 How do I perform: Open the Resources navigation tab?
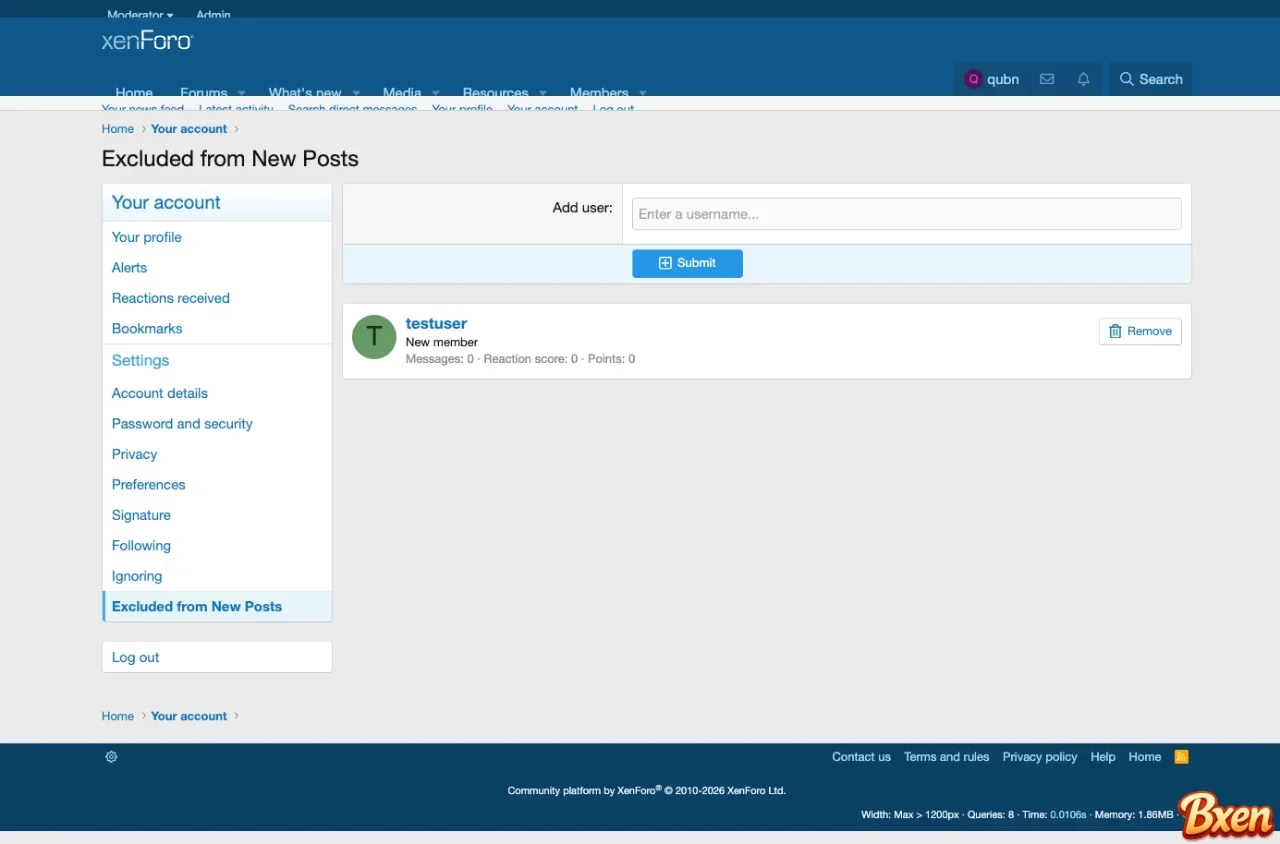(x=495, y=91)
